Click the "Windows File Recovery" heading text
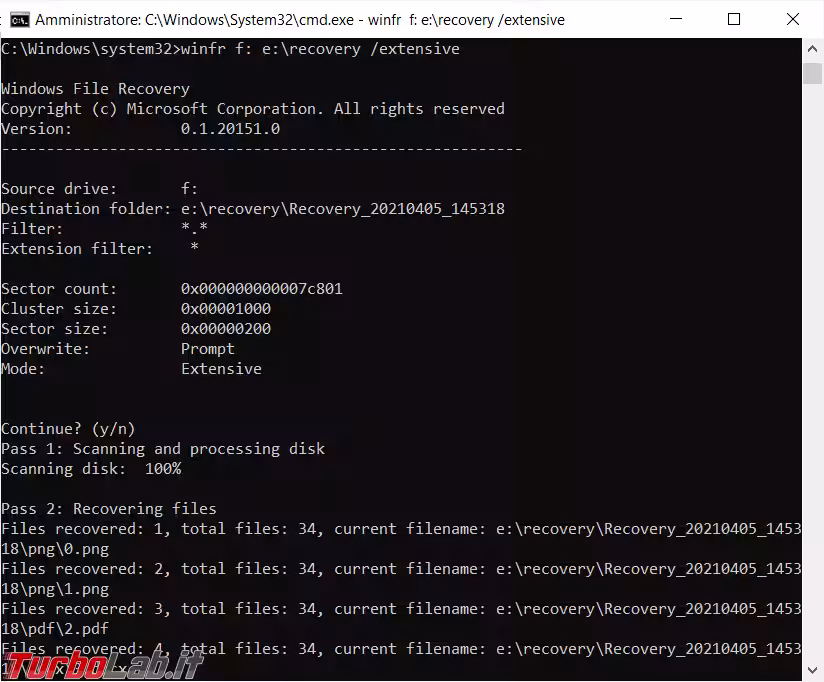The width and height of the screenshot is (824, 682). (x=95, y=89)
